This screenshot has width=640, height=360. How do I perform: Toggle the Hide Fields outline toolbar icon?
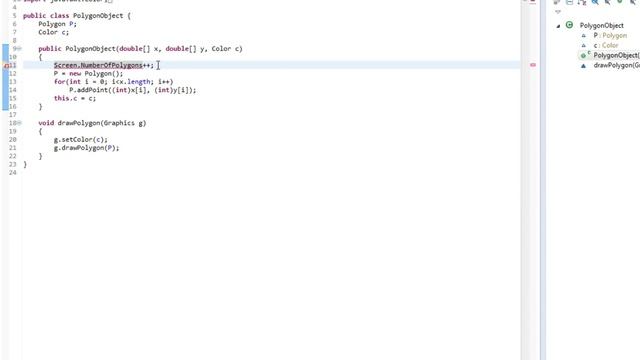tap(595, 2)
